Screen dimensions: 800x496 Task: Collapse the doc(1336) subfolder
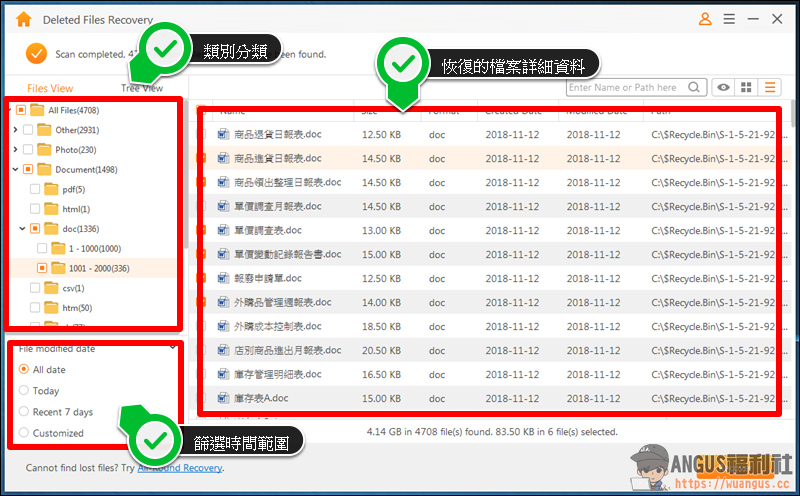click(x=22, y=229)
